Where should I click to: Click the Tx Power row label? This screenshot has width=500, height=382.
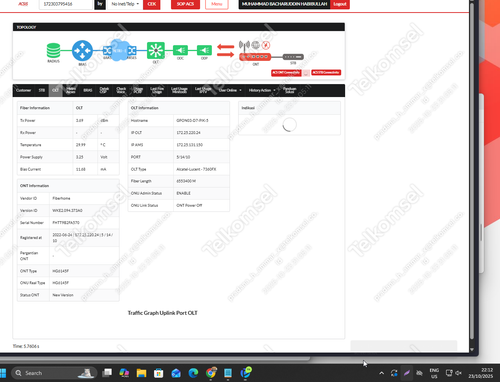tap(28, 121)
